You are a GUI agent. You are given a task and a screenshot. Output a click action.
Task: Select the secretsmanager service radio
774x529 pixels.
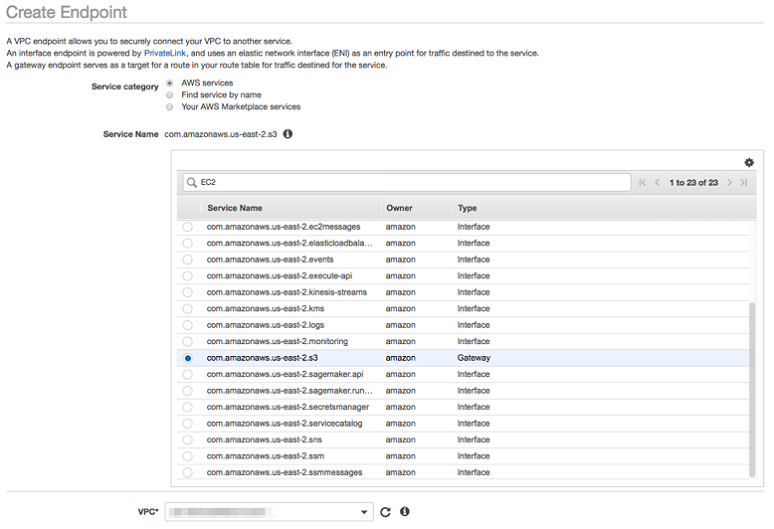[188, 407]
